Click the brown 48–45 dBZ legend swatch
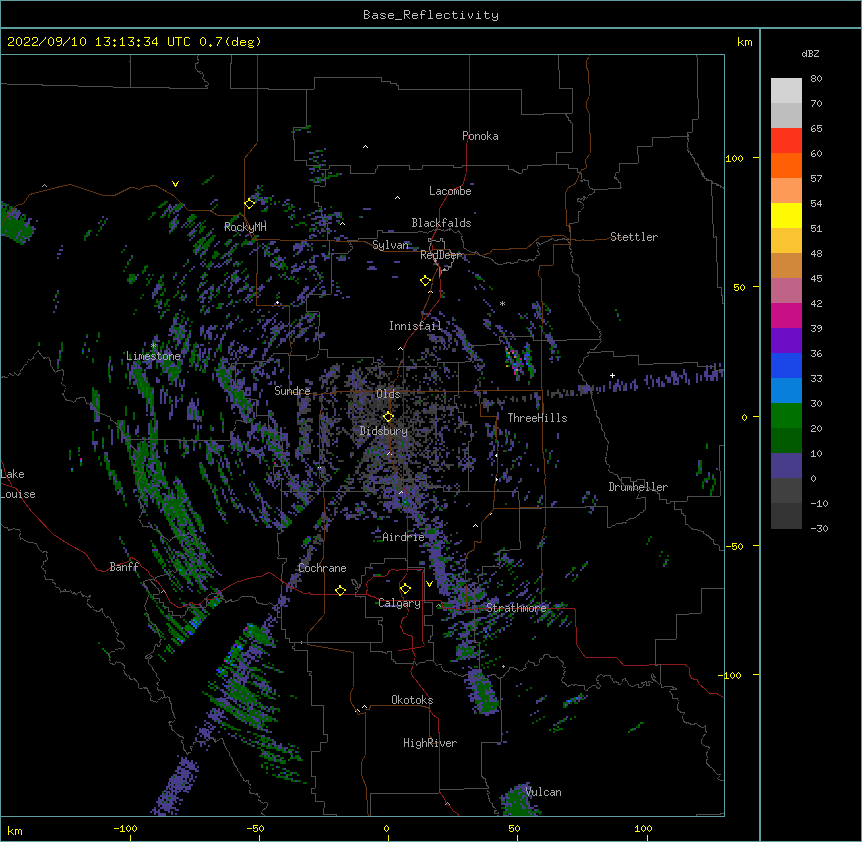This screenshot has width=862, height=842. 786,266
